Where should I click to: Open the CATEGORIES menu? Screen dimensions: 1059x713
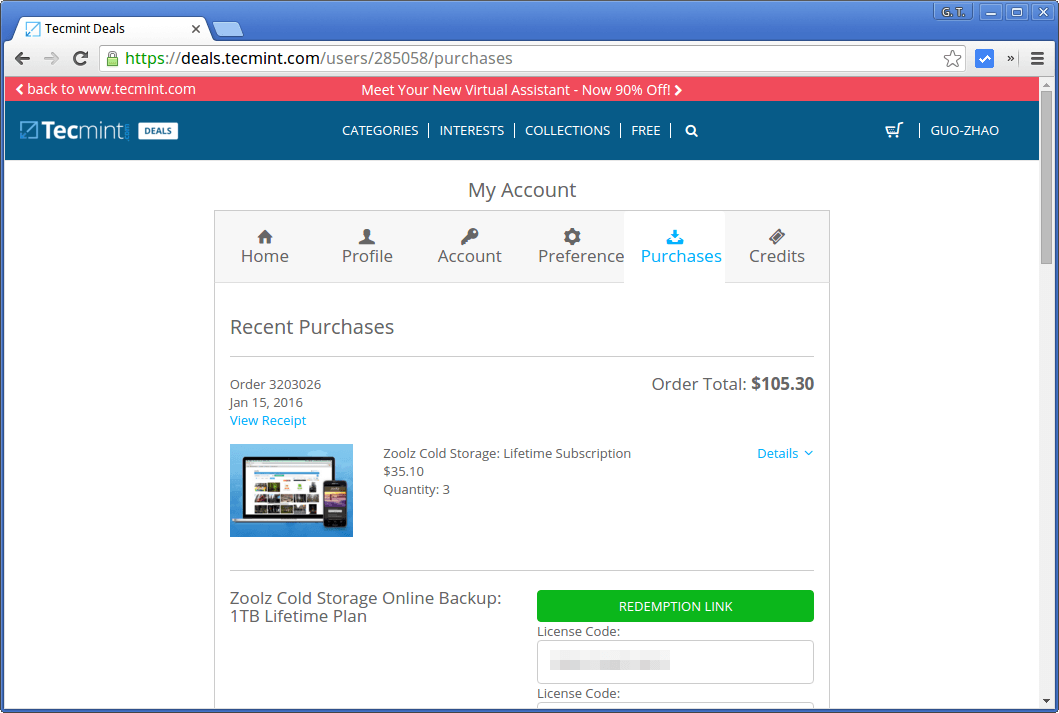(x=380, y=130)
